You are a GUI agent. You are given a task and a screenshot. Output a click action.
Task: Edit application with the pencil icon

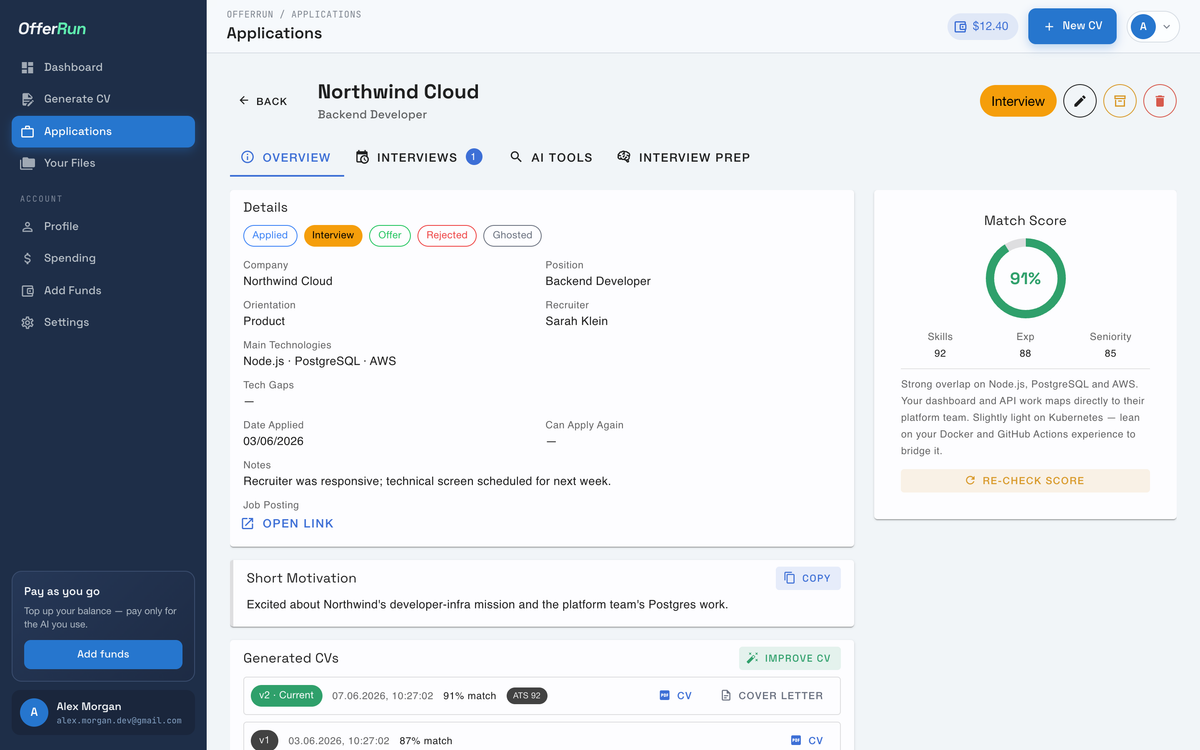(x=1080, y=101)
